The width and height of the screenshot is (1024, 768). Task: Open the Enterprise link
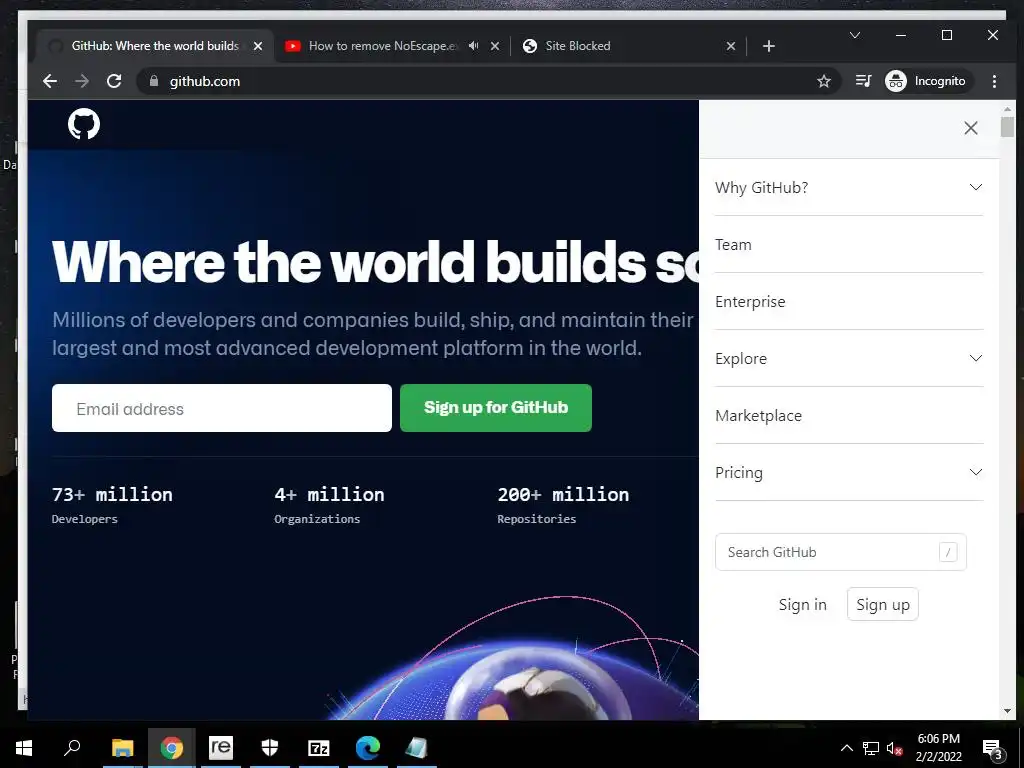point(750,302)
